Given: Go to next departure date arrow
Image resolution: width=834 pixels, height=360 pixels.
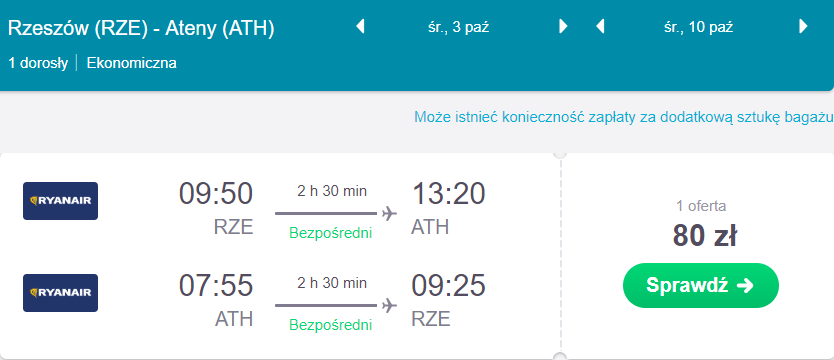Looking at the screenshot, I should (563, 26).
